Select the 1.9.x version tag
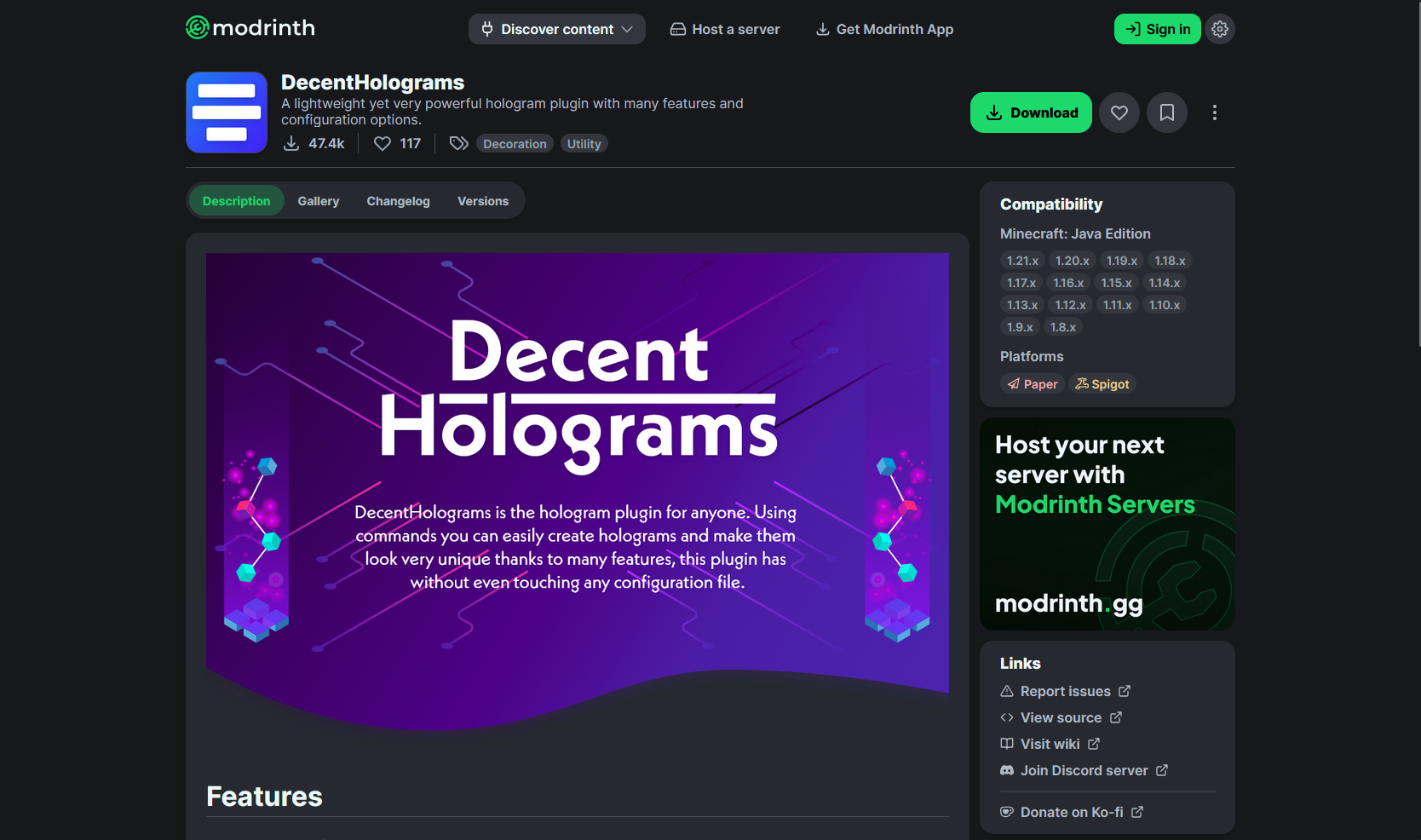This screenshot has height=840, width=1421. tap(1020, 327)
